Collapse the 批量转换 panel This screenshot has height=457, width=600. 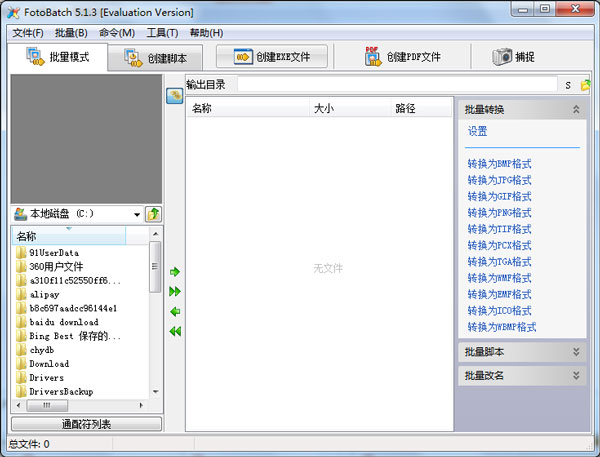(x=576, y=109)
